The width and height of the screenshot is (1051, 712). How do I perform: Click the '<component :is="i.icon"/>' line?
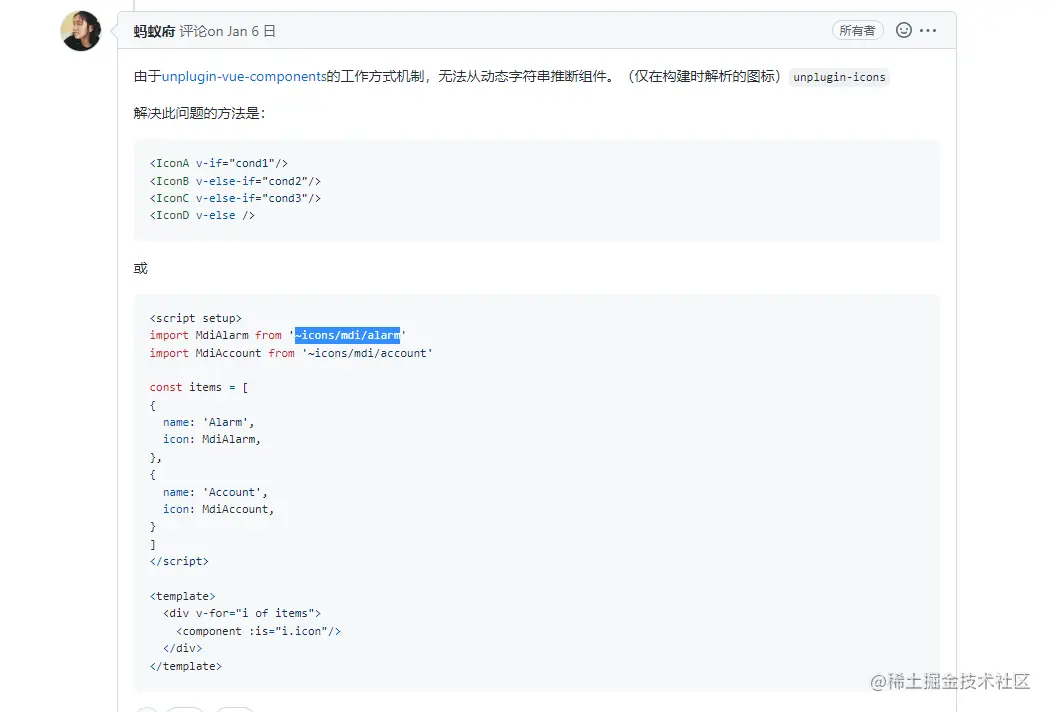[259, 631]
